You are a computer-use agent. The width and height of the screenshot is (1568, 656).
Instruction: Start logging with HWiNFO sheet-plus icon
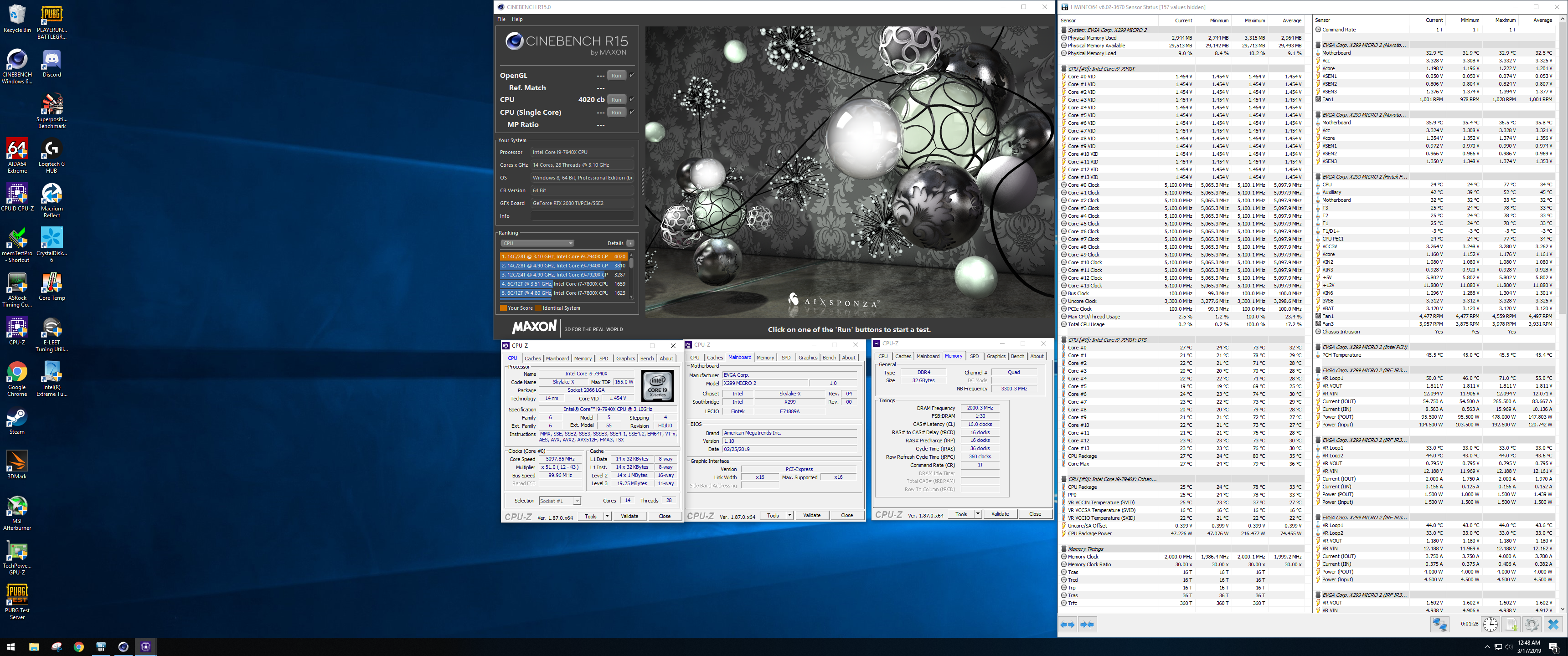tap(1511, 625)
